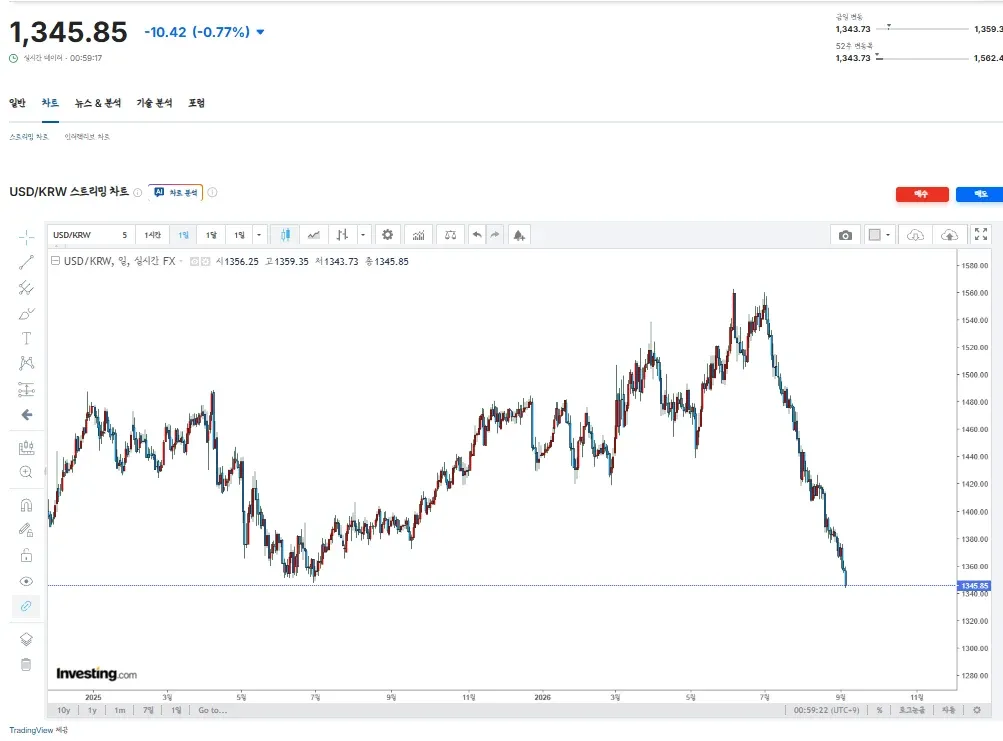Switch to the 뉴스 & 분석 tab
The width and height of the screenshot is (1003, 741).
(98, 103)
